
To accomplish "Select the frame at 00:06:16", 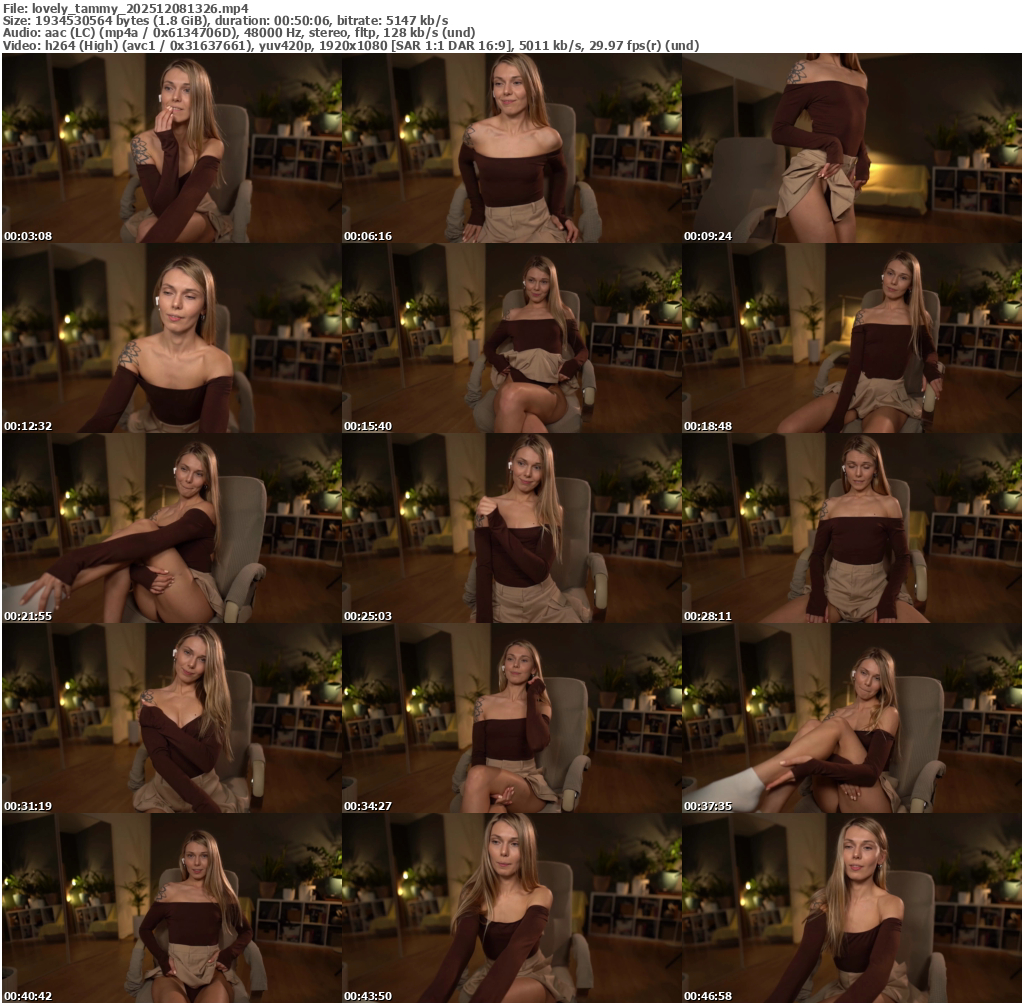I will pyautogui.click(x=511, y=148).
